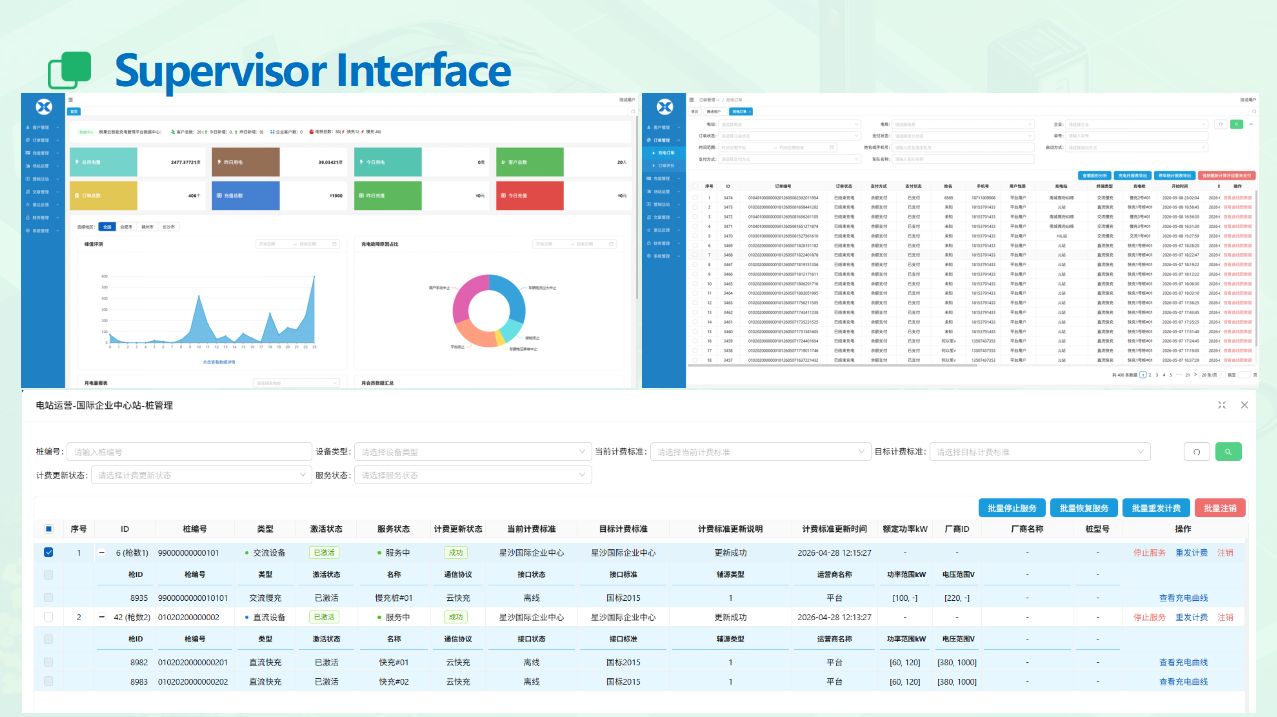Open 订单评价 submenu item in orders sidebar
The width and height of the screenshot is (1277, 717).
pyautogui.click(x=666, y=166)
